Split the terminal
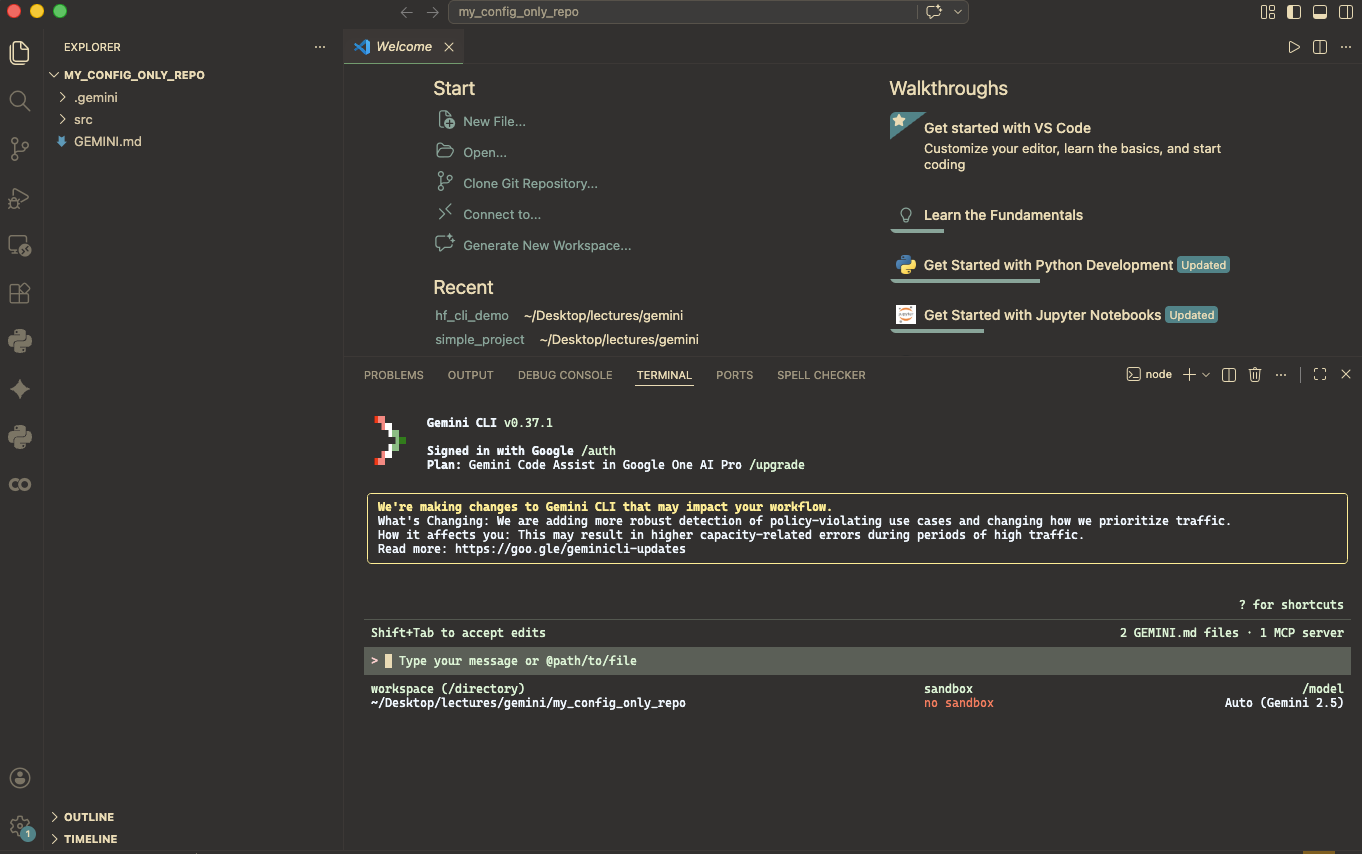This screenshot has height=854, width=1362. 1229,375
